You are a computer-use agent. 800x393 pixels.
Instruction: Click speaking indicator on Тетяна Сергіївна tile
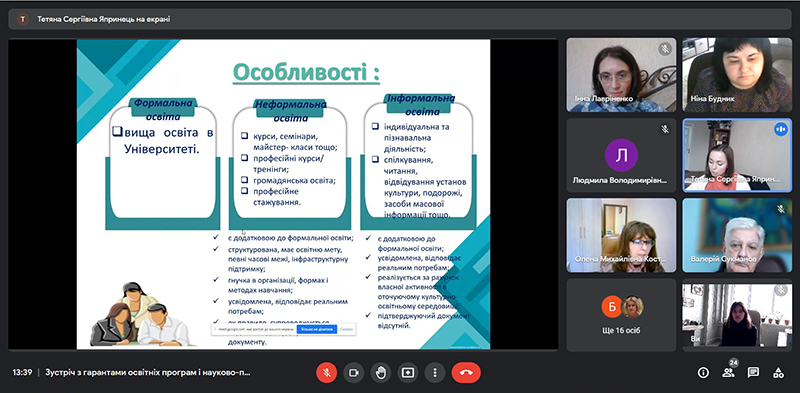coord(780,129)
